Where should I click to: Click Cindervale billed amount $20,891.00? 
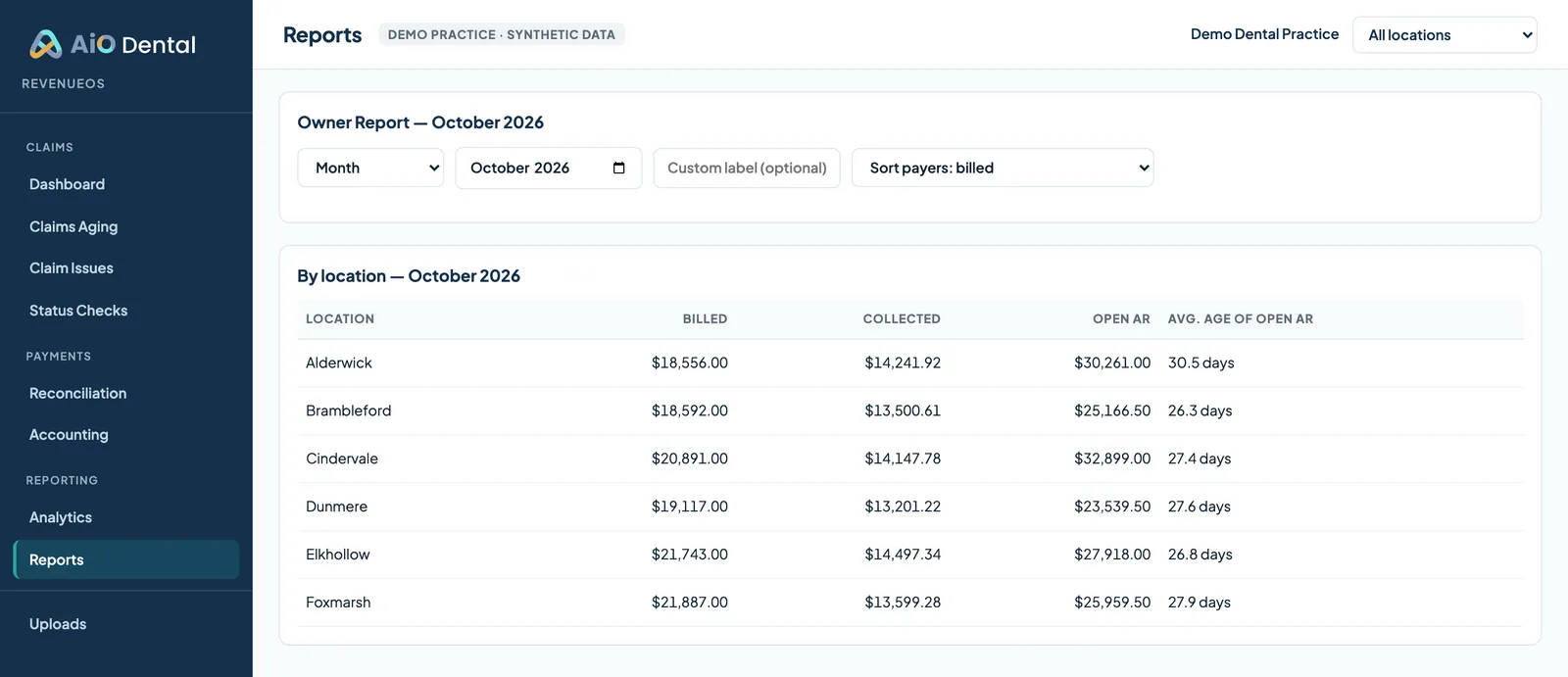(690, 459)
